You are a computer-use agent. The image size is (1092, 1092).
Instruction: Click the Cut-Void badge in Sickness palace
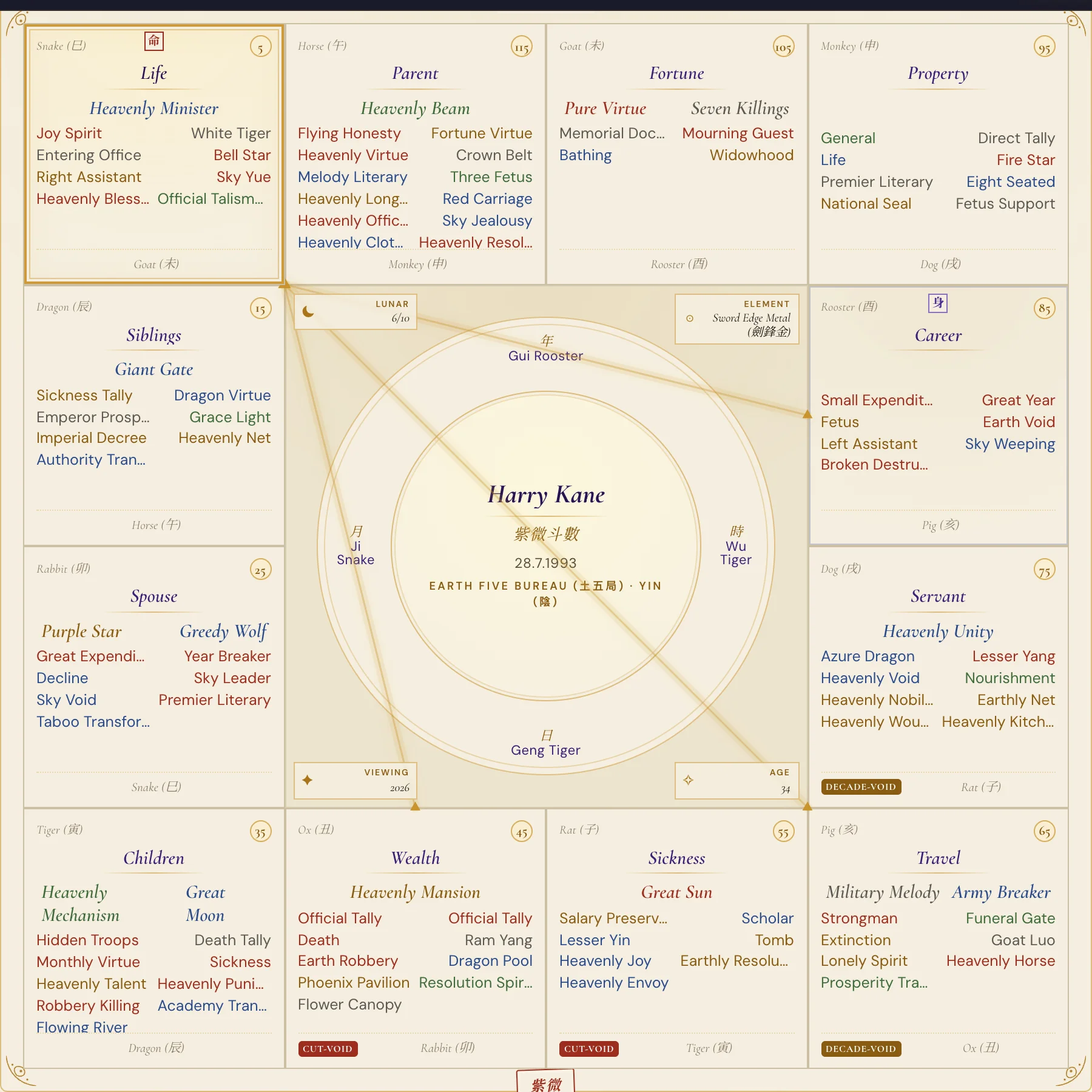point(589,1049)
